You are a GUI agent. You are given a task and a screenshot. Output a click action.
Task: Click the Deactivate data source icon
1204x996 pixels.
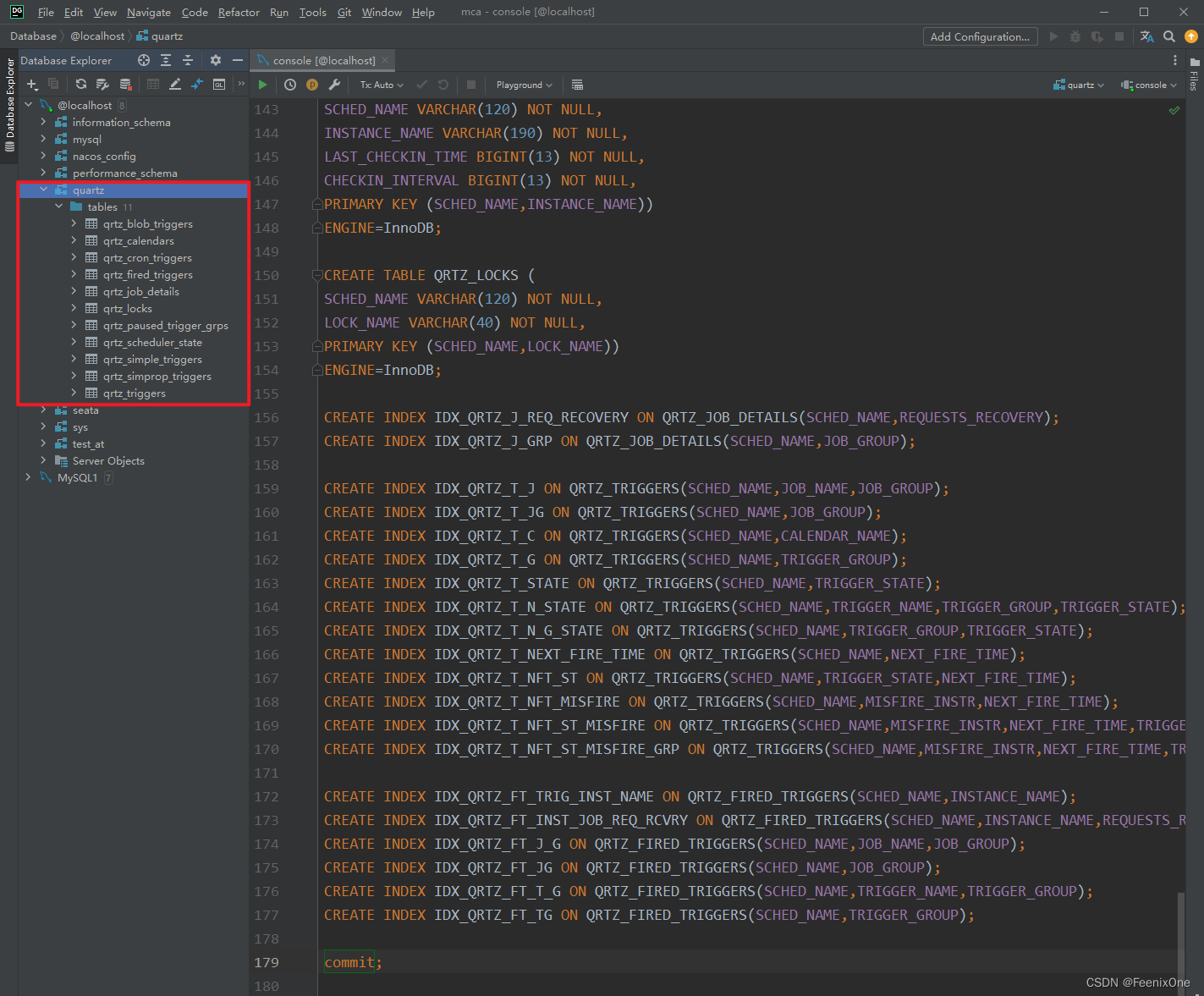coord(125,85)
